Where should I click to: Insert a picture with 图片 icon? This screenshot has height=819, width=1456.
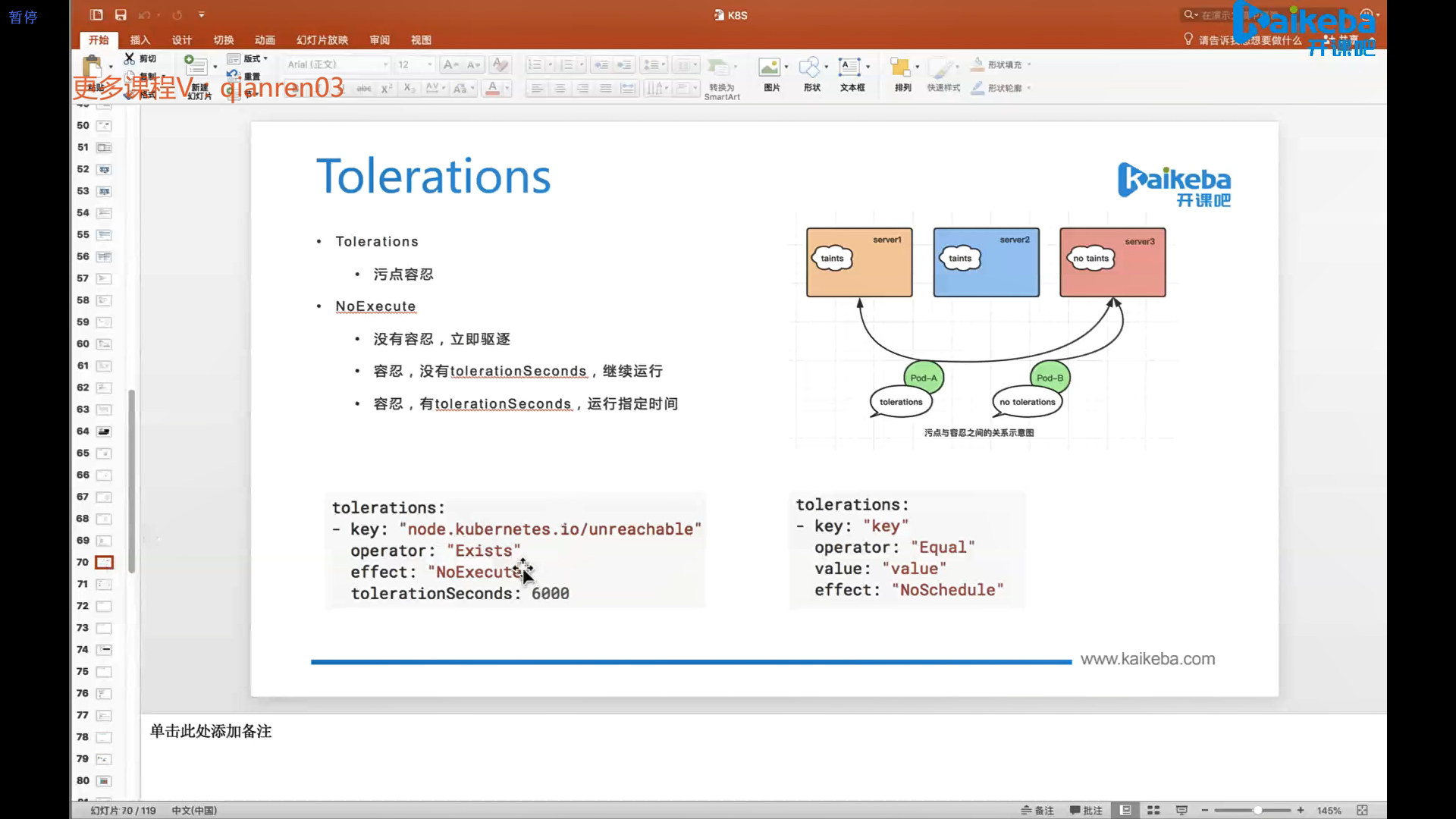tap(770, 67)
